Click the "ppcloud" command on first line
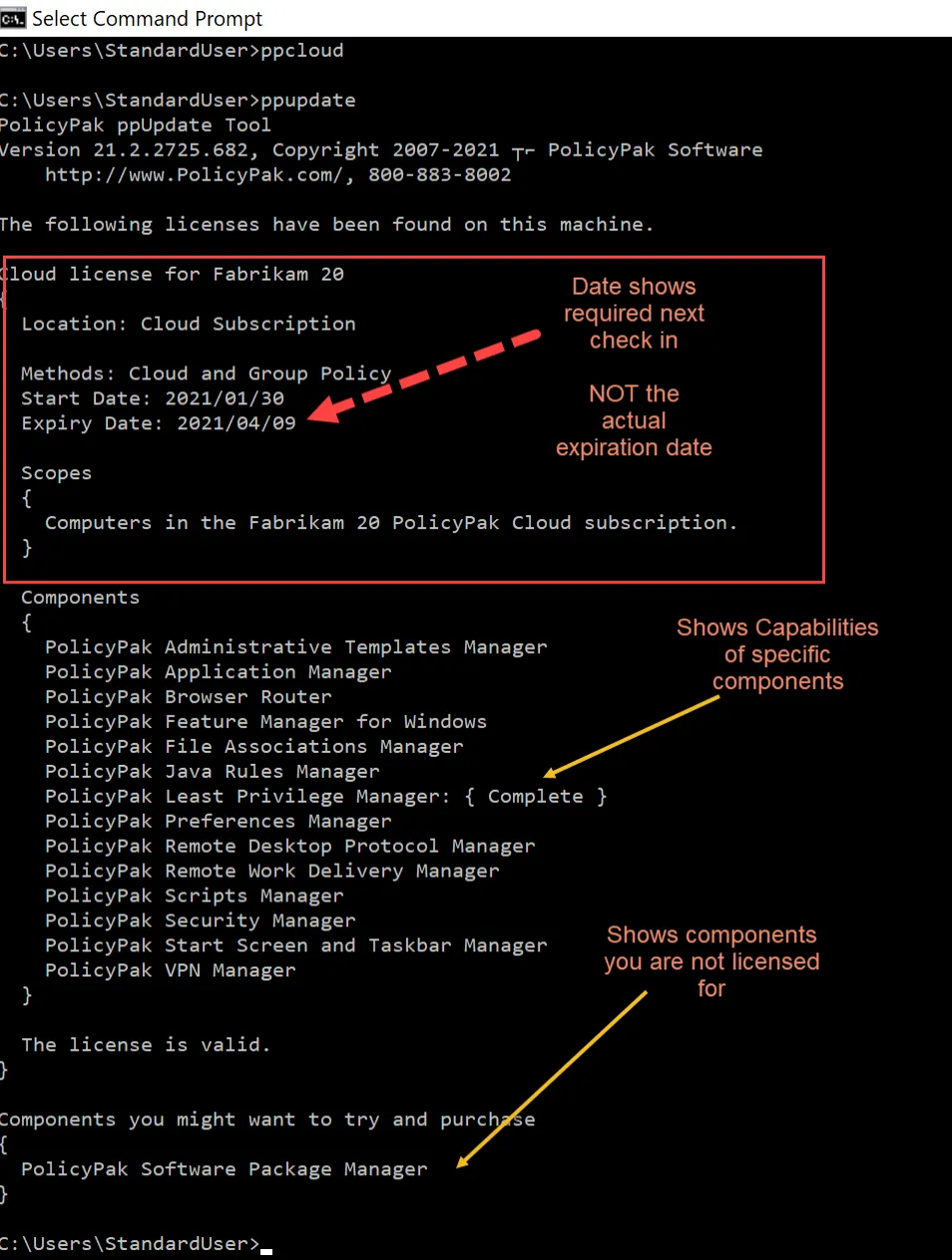 [301, 50]
